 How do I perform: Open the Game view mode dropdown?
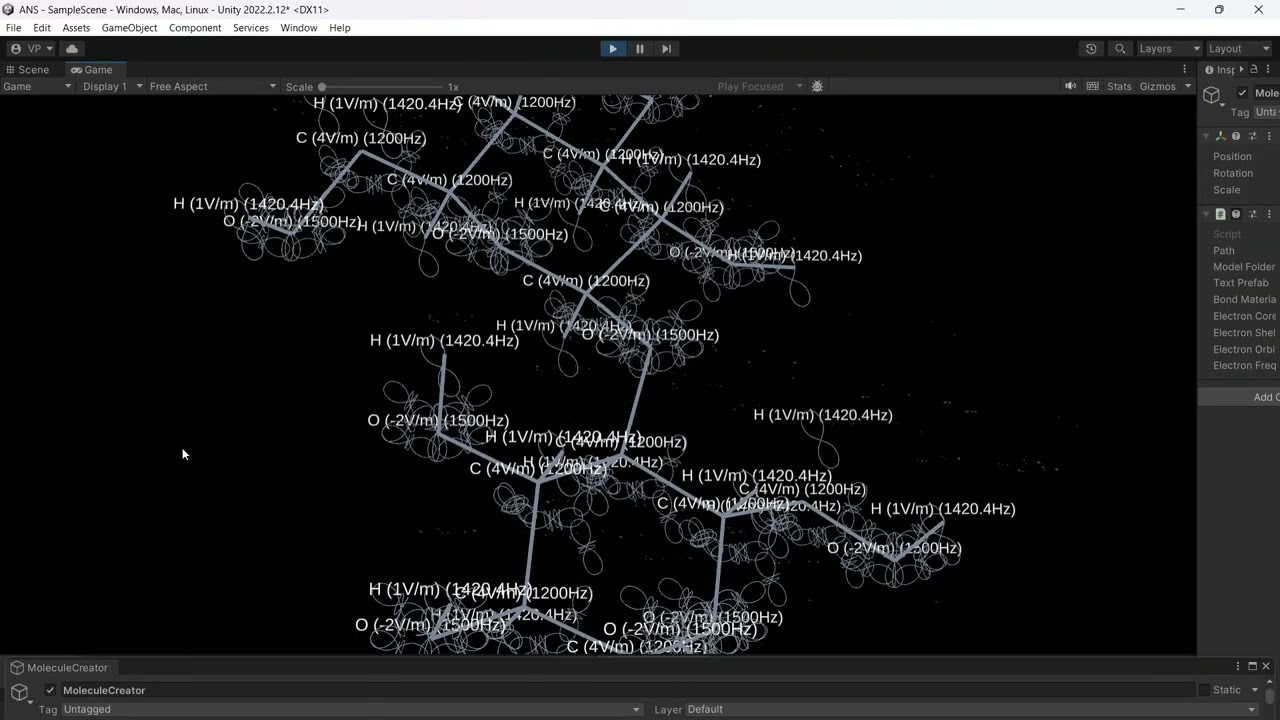point(37,86)
